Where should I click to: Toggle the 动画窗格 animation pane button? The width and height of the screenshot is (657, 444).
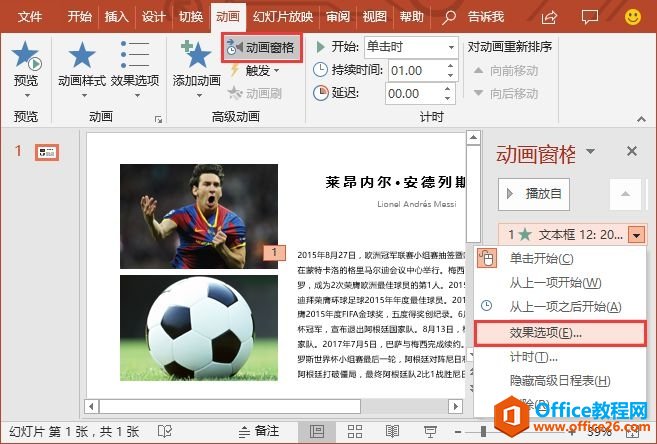pyautogui.click(x=259, y=46)
